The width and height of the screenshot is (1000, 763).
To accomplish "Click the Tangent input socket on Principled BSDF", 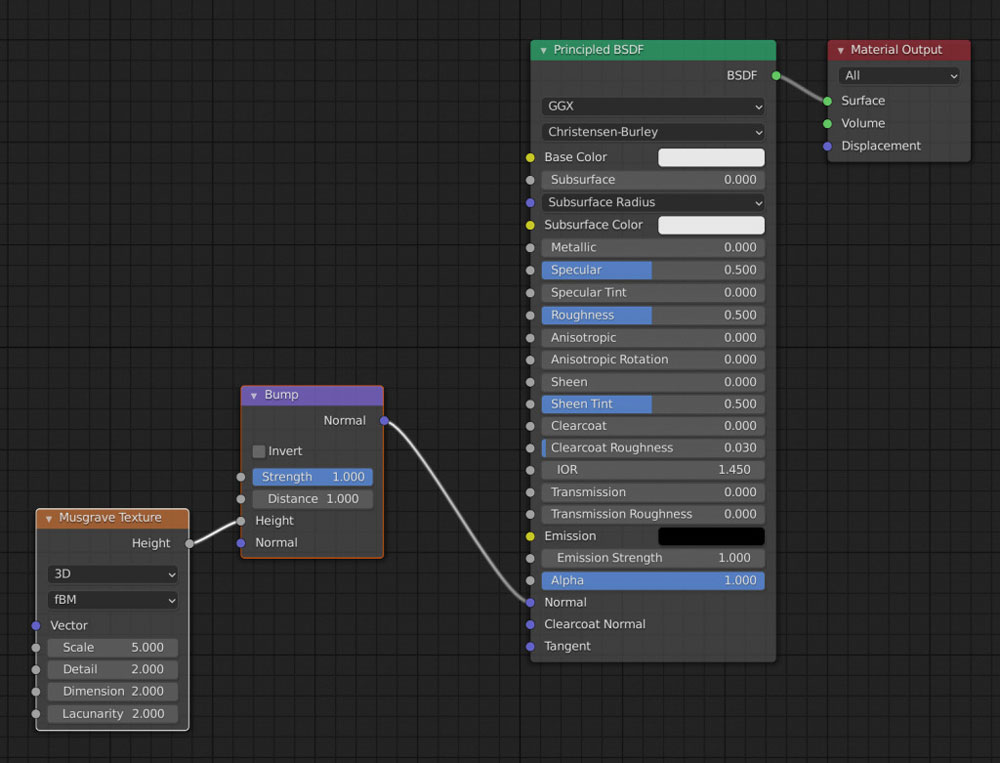I will 531,646.
